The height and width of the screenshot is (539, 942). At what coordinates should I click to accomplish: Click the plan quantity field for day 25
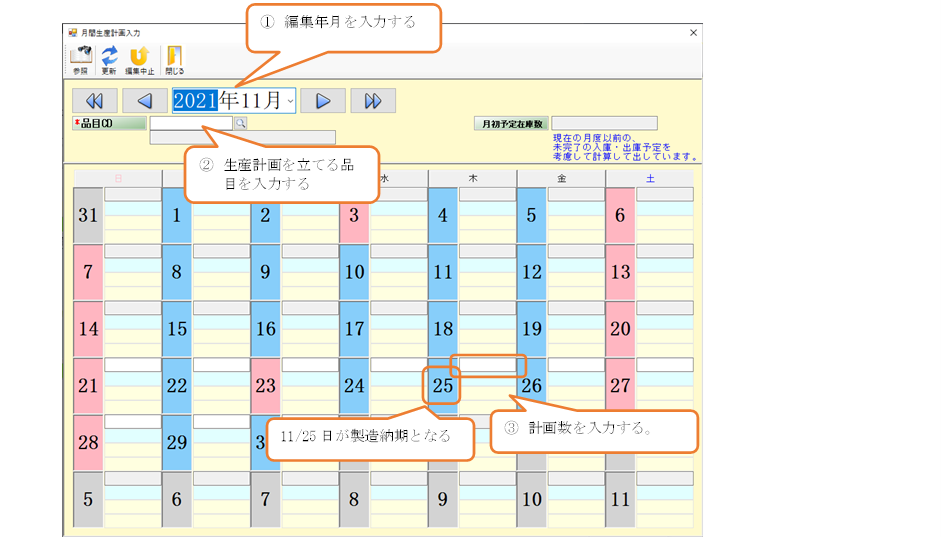(488, 365)
